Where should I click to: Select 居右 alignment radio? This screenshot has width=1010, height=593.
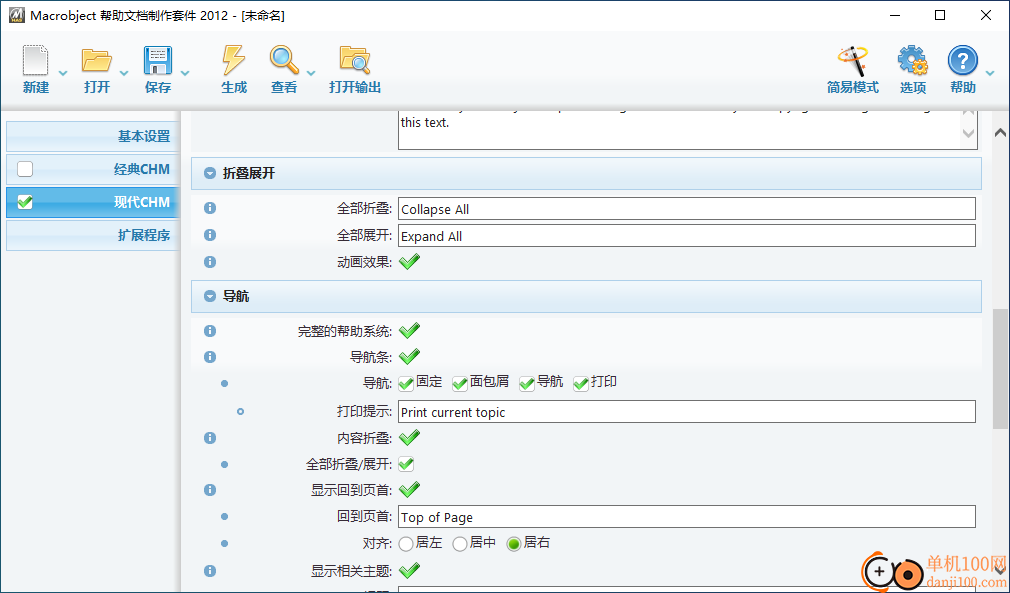point(513,544)
